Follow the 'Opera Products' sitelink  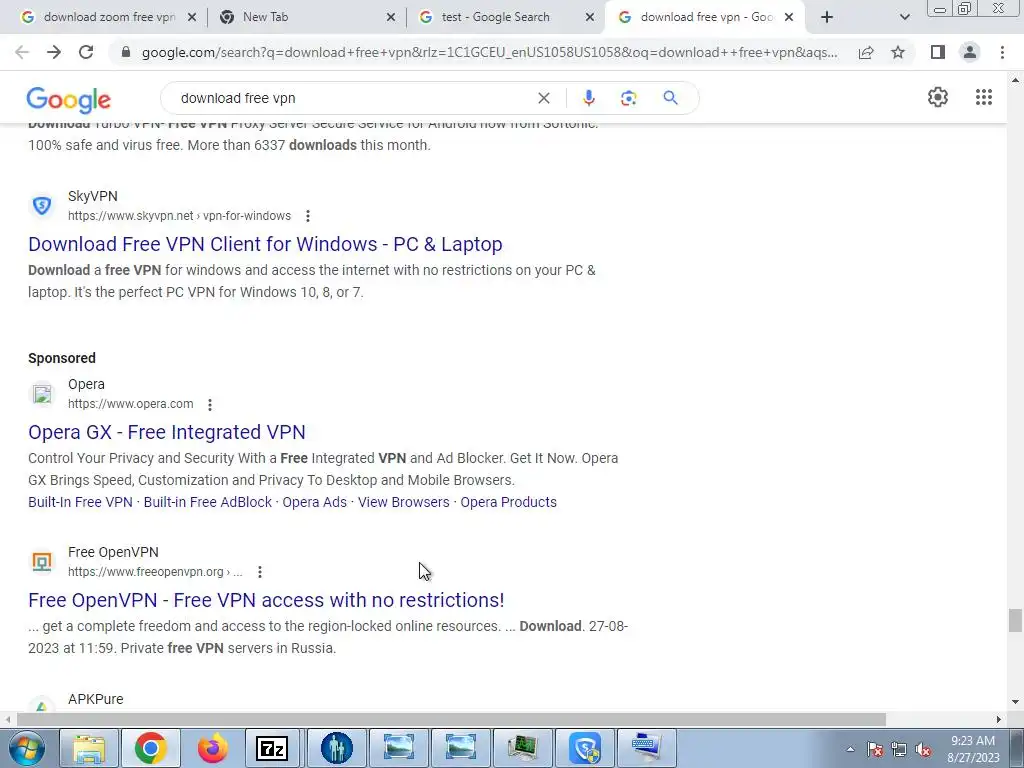tap(509, 502)
